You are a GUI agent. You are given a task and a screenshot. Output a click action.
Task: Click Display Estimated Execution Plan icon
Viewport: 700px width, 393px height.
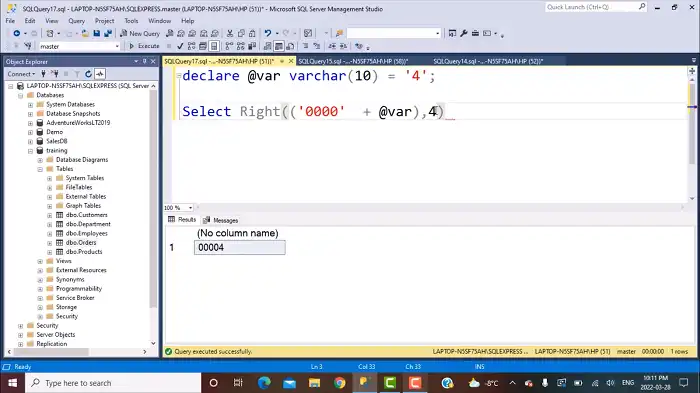[192, 46]
